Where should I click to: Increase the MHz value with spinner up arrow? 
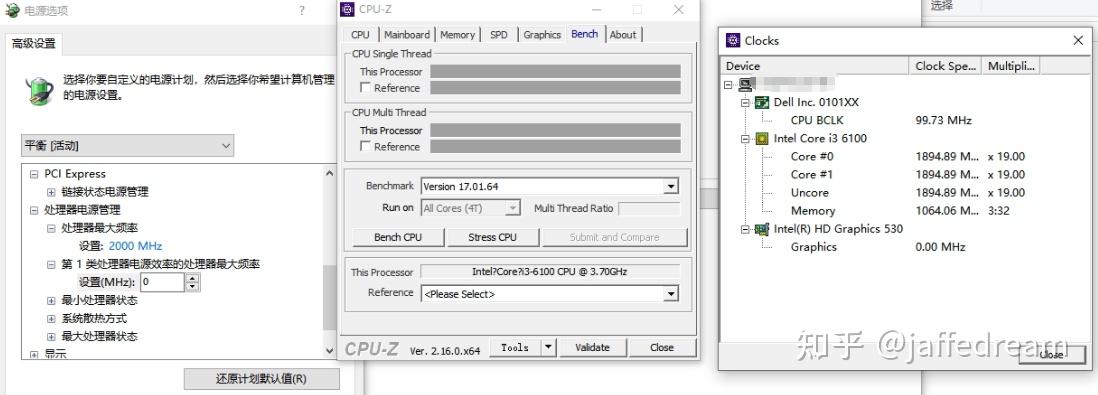193,278
